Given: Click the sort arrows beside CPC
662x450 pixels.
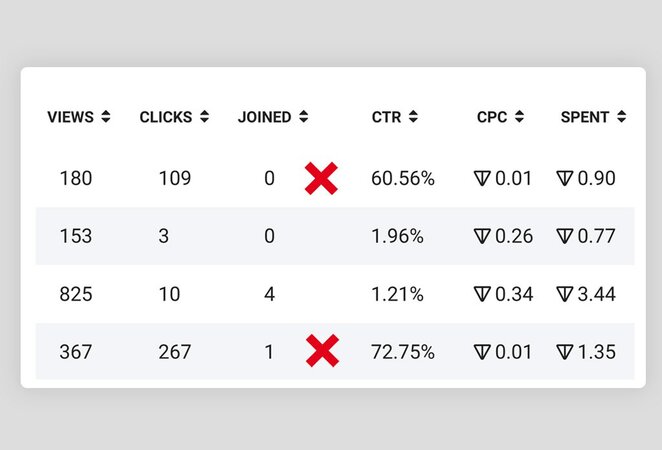Looking at the screenshot, I should pos(518,117).
